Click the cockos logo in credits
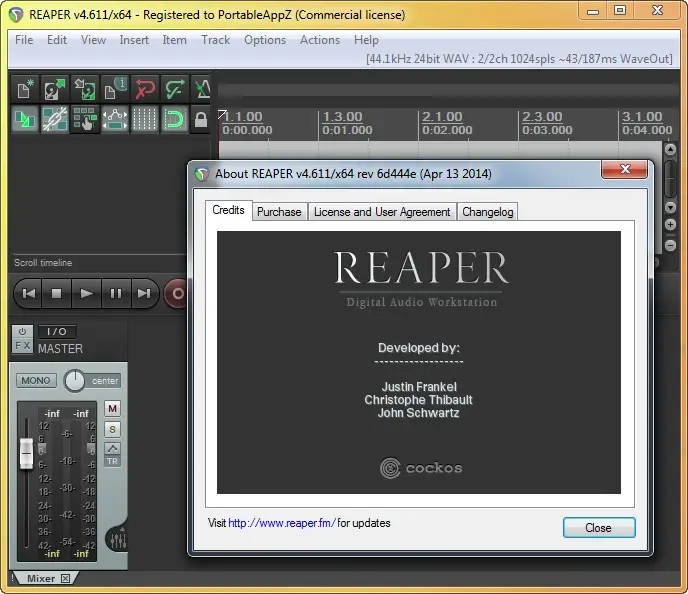This screenshot has height=594, width=688. pos(421,467)
